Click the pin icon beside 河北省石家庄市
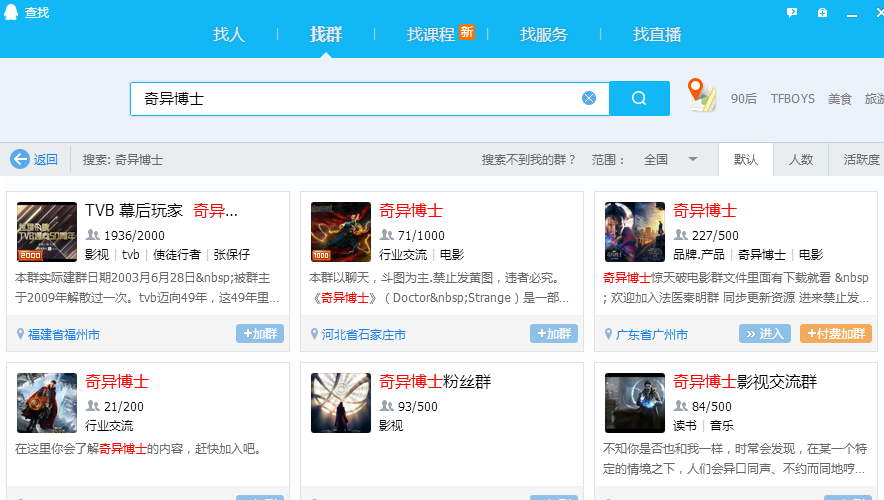This screenshot has height=500, width=884. tap(314, 334)
